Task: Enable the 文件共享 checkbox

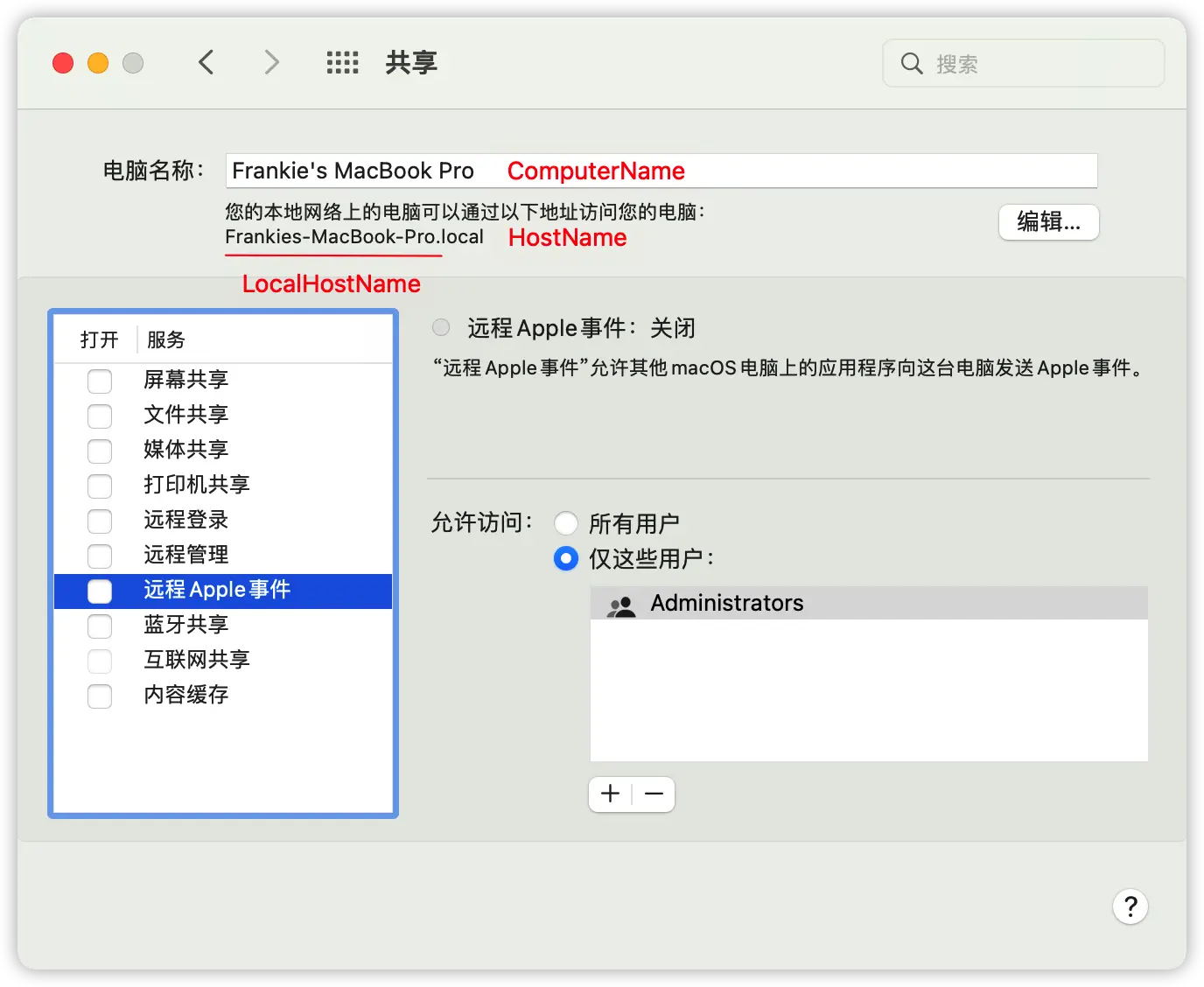Action: coord(100,416)
